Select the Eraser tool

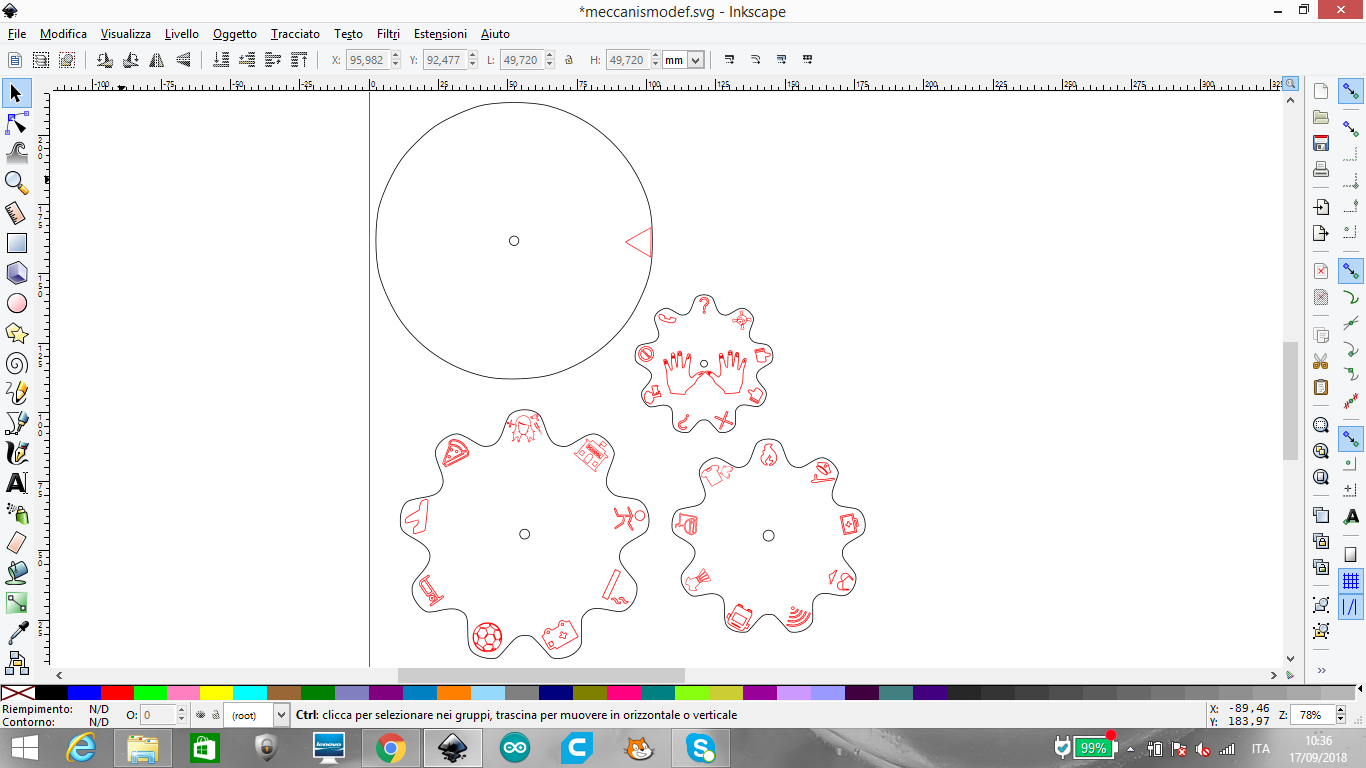click(16, 543)
